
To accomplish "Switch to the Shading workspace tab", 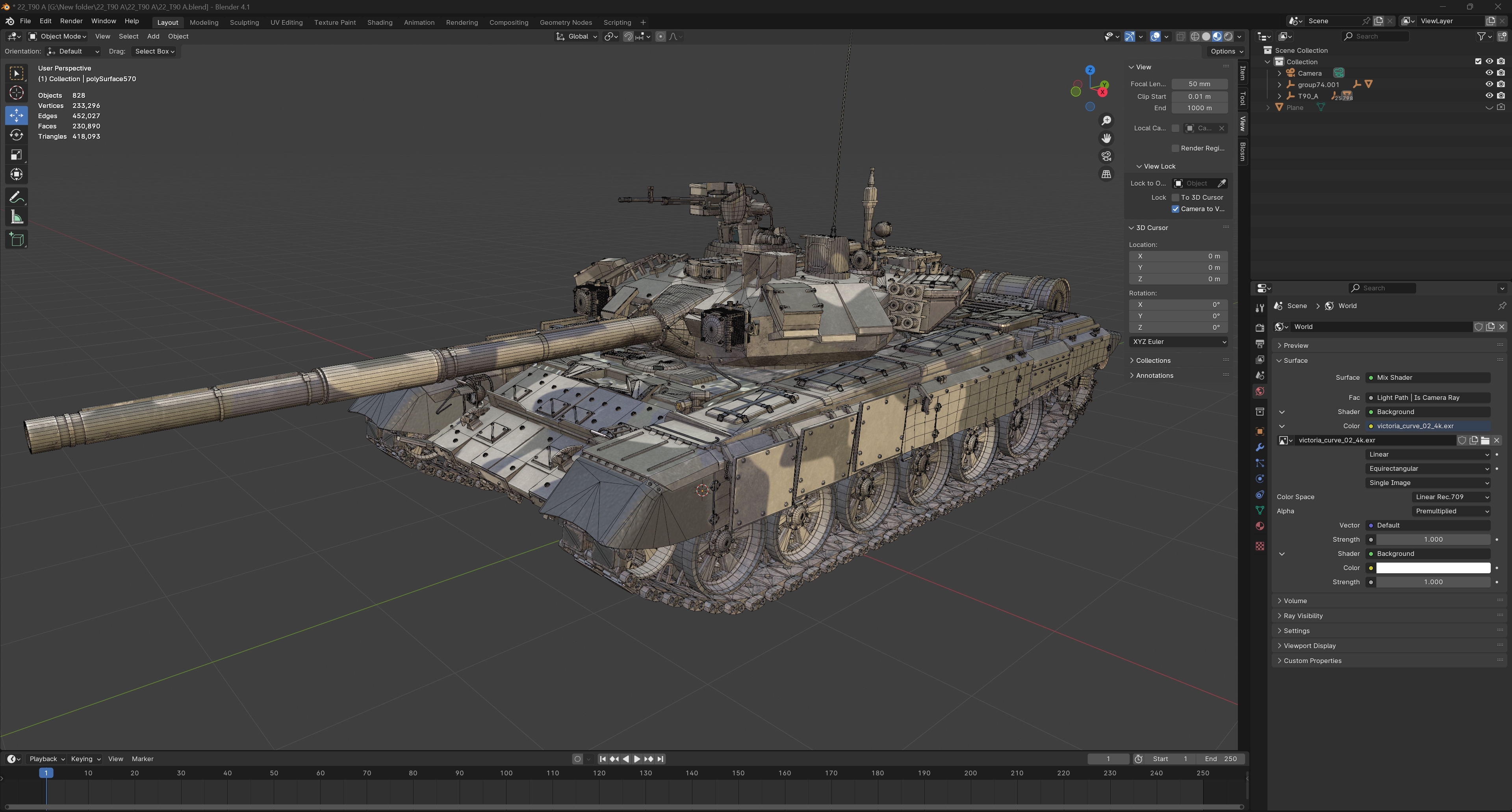I will click(x=379, y=22).
